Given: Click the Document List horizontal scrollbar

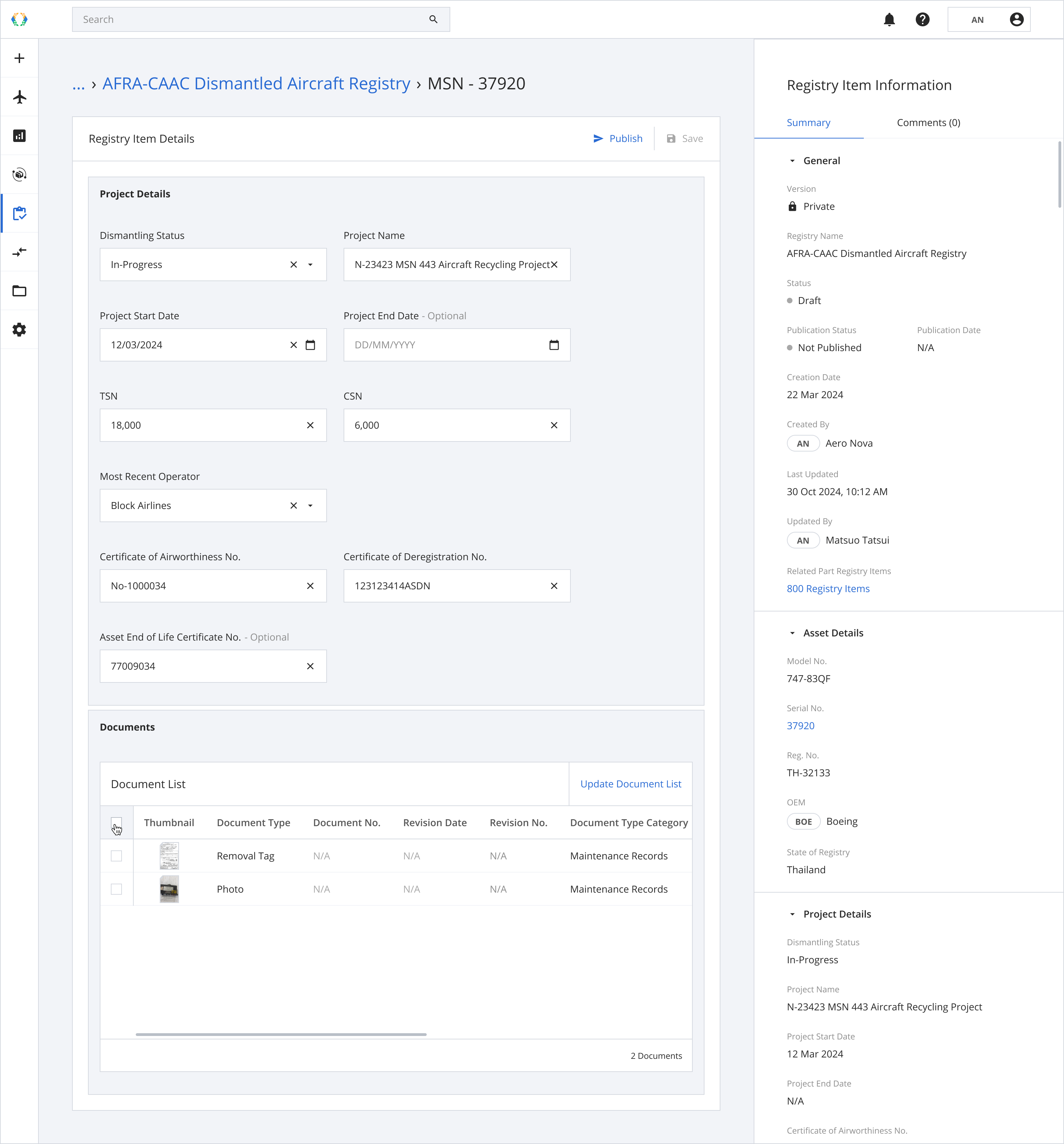Looking at the screenshot, I should [x=281, y=1035].
